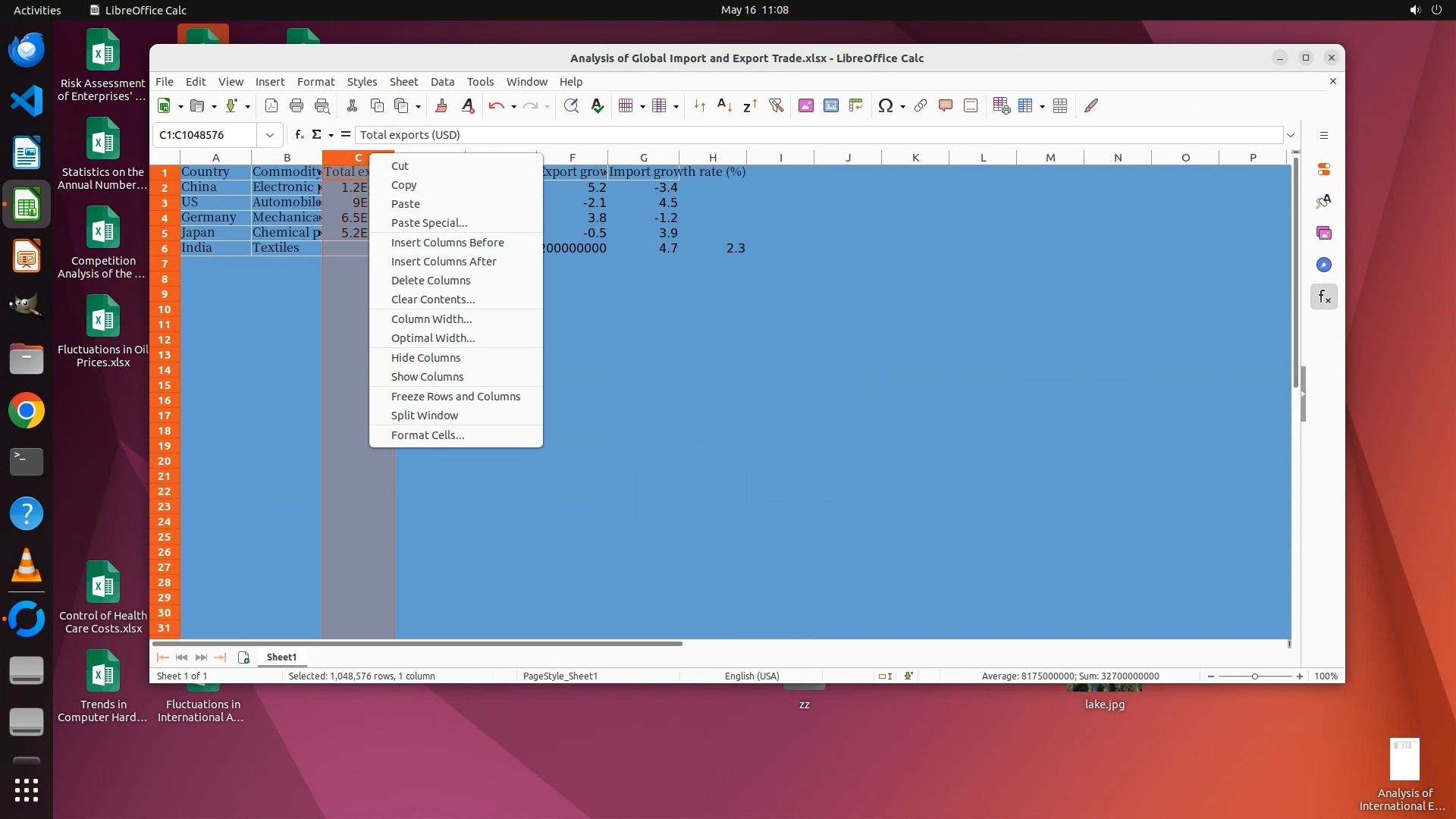Open the Navigator sidebar panel icon
This screenshot has width=1456, height=819.
(1324, 265)
